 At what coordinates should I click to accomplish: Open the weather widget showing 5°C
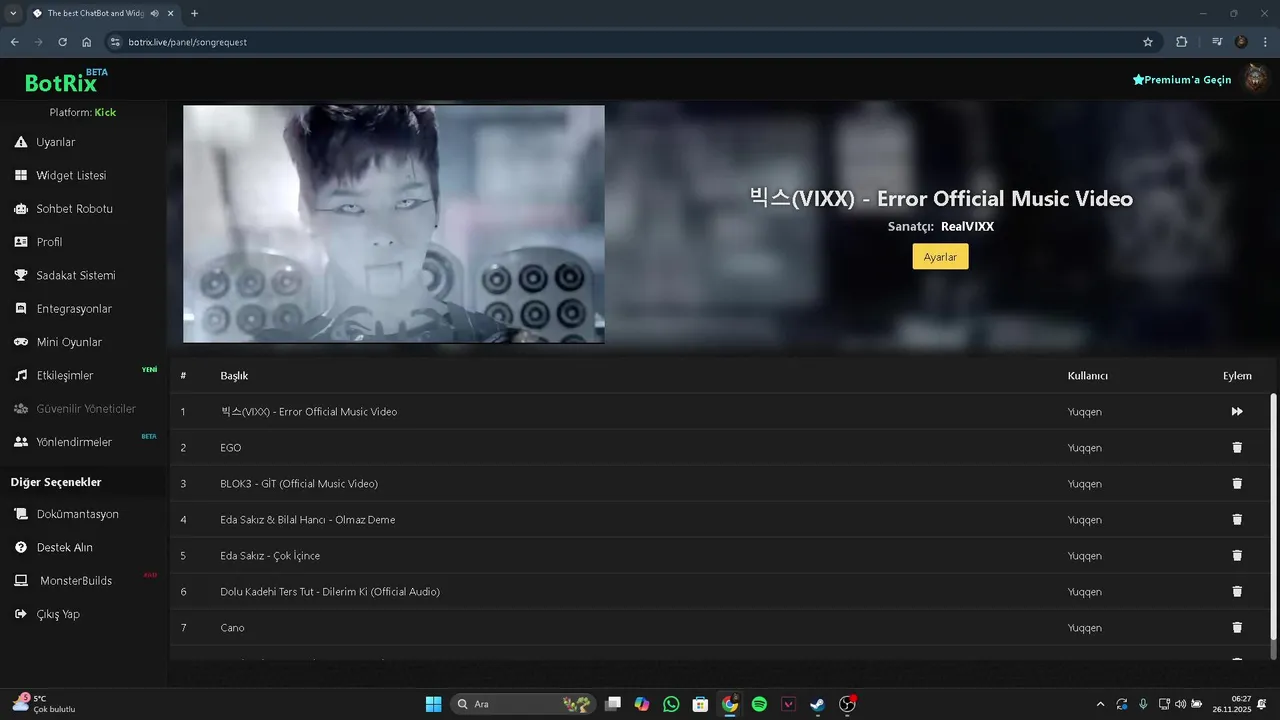(x=45, y=704)
